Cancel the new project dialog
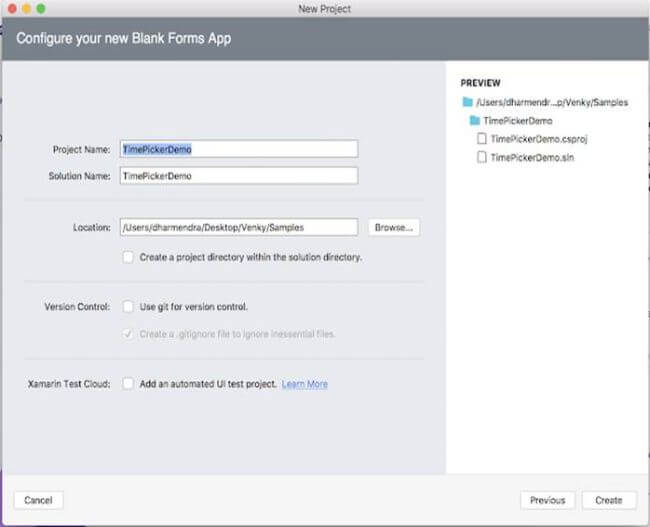The height and width of the screenshot is (527, 650). (38, 500)
